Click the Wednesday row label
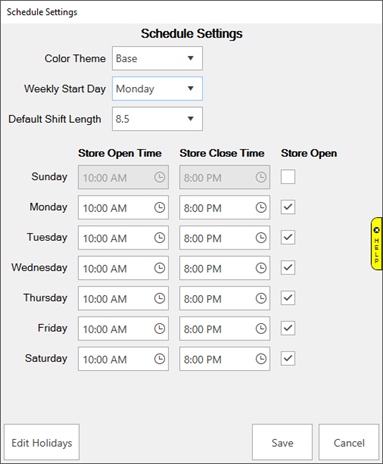The height and width of the screenshot is (464, 383). (39, 267)
